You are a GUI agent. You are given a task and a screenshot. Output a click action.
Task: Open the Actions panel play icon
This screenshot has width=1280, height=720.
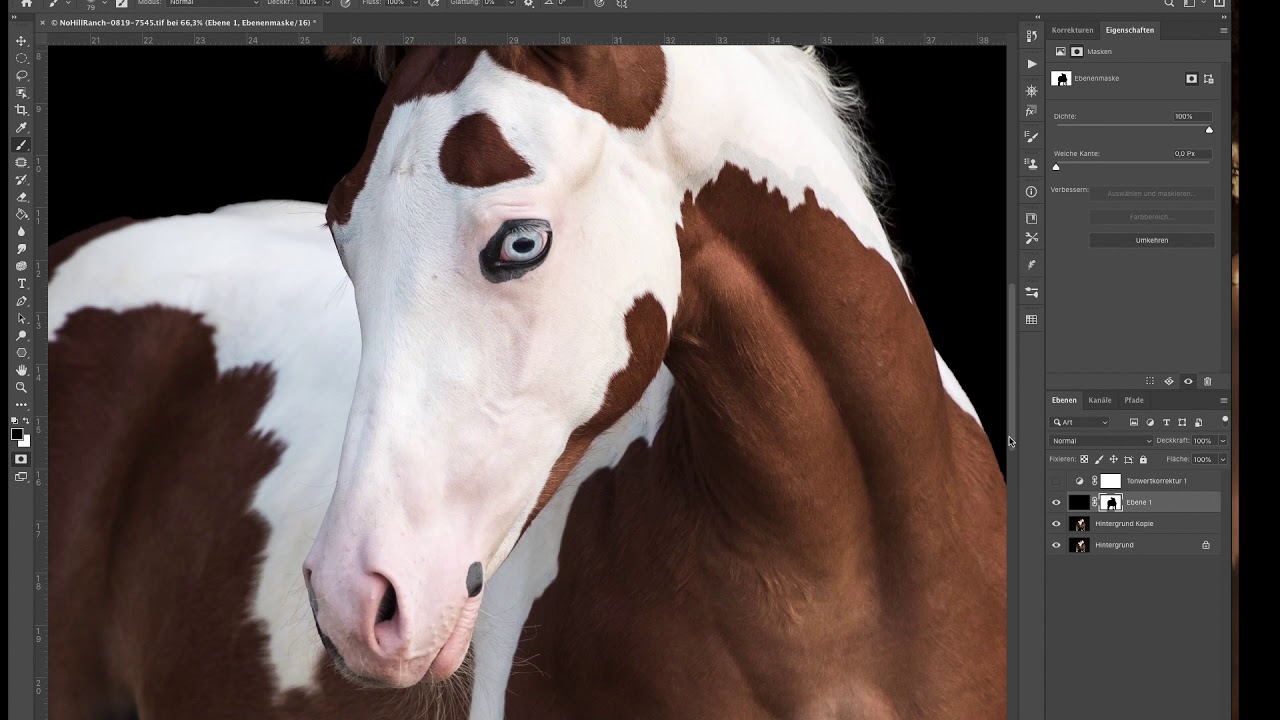pyautogui.click(x=1031, y=64)
